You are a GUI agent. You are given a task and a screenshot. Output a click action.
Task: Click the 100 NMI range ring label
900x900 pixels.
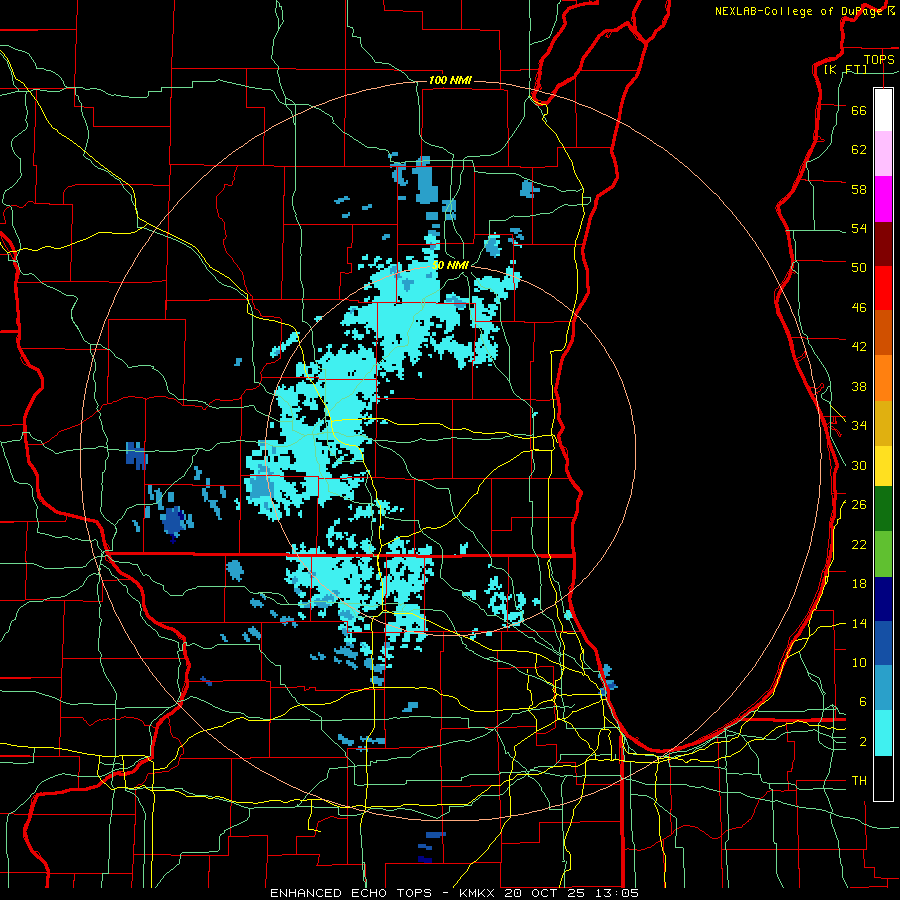click(450, 80)
